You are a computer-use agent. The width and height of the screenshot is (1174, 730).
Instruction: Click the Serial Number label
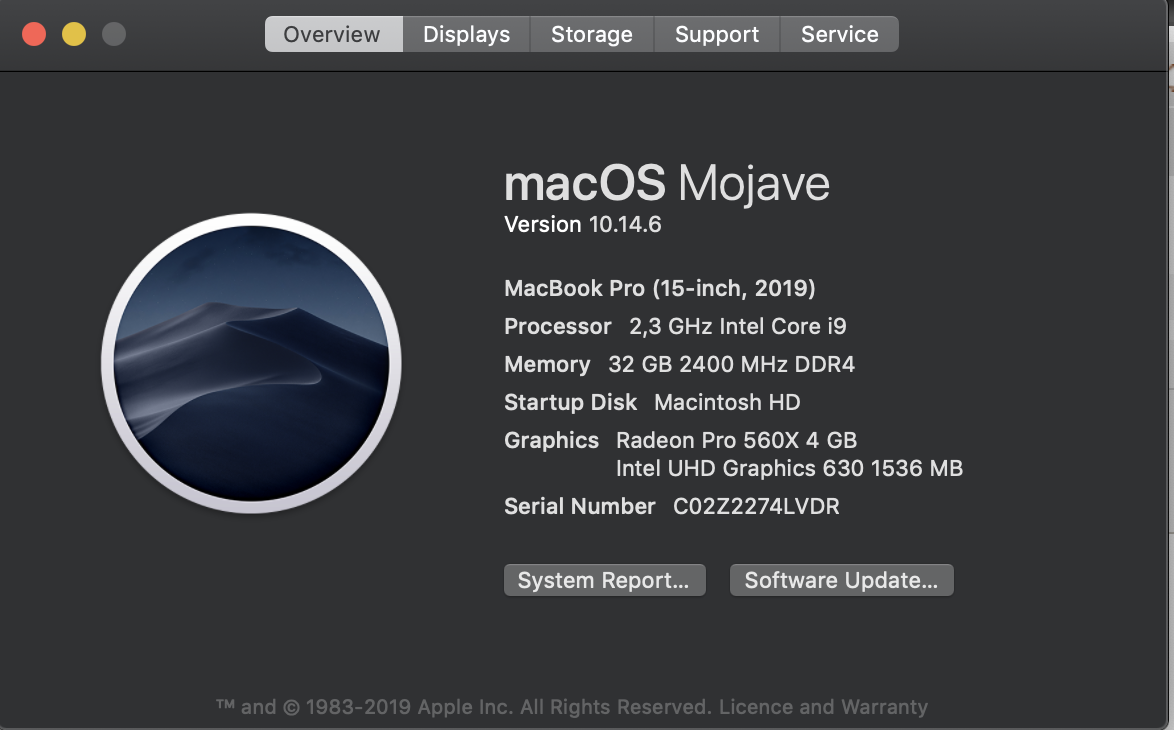(580, 506)
